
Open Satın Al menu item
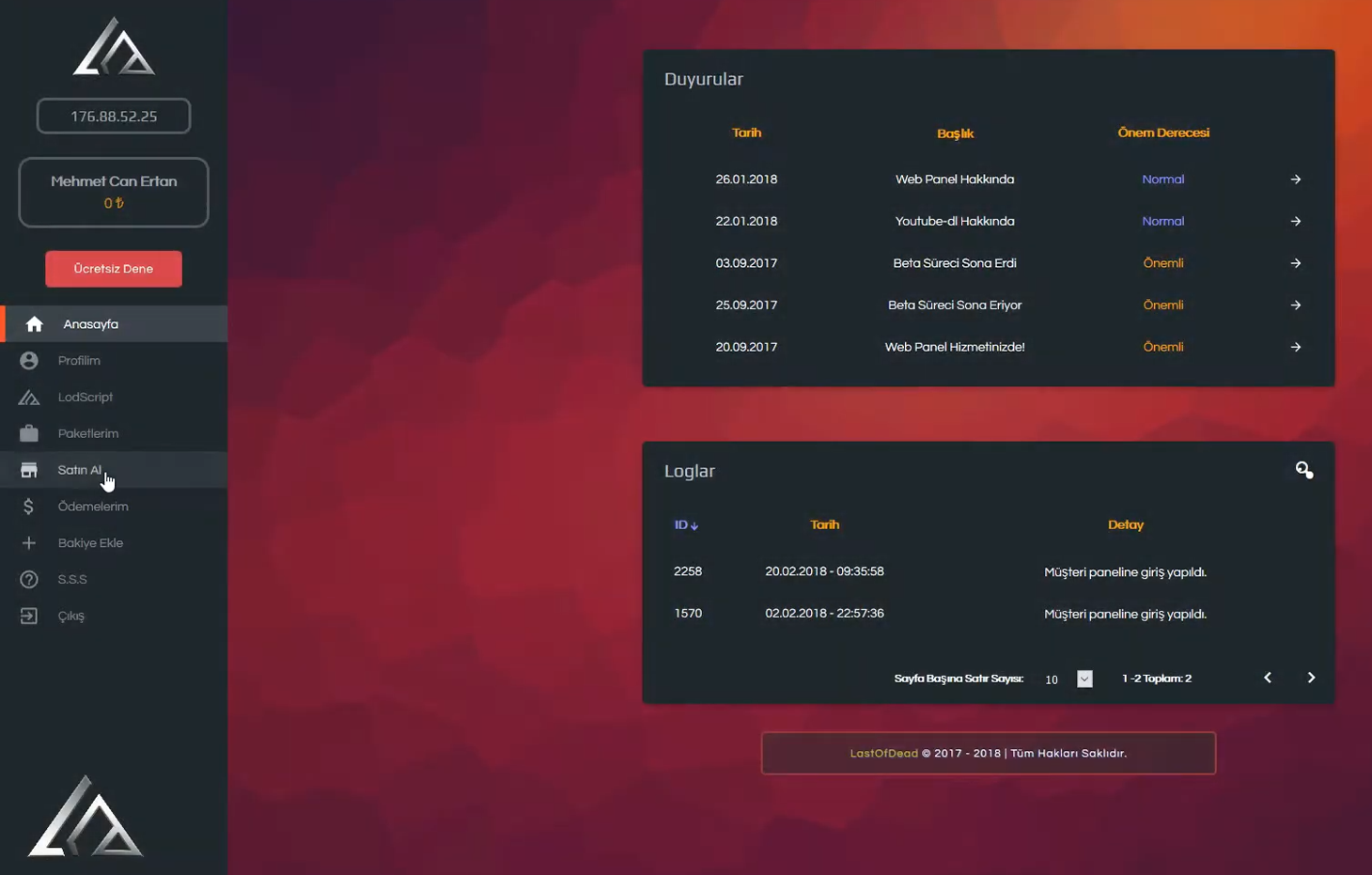coord(114,470)
